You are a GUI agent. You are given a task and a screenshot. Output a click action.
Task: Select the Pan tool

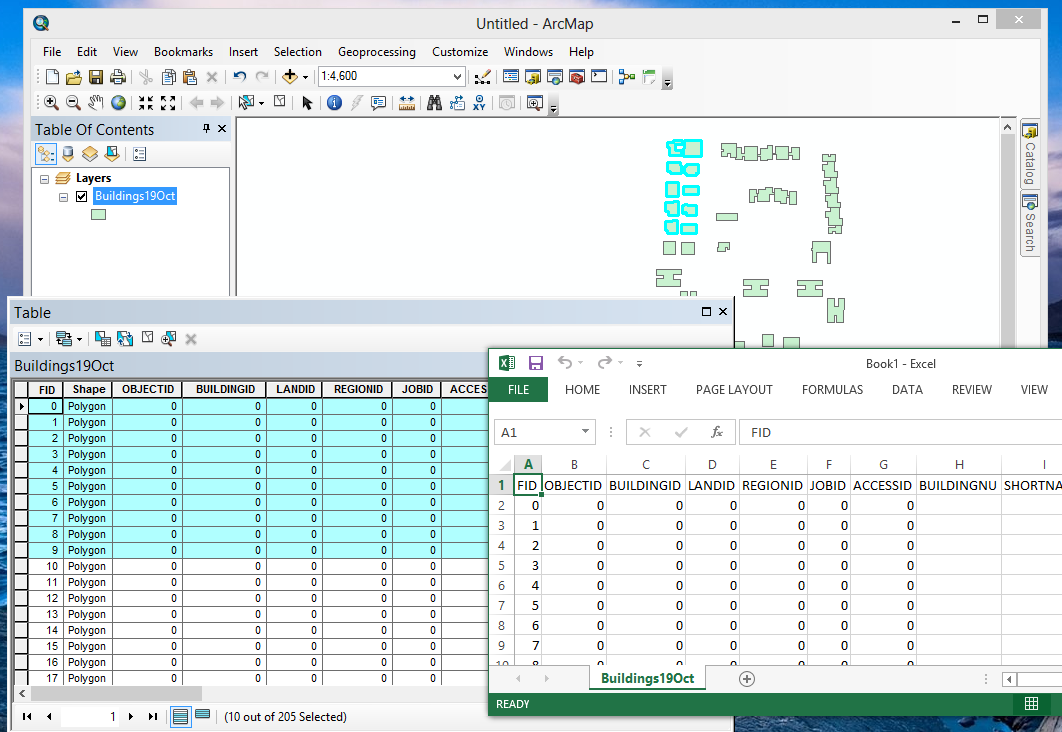pyautogui.click(x=95, y=103)
